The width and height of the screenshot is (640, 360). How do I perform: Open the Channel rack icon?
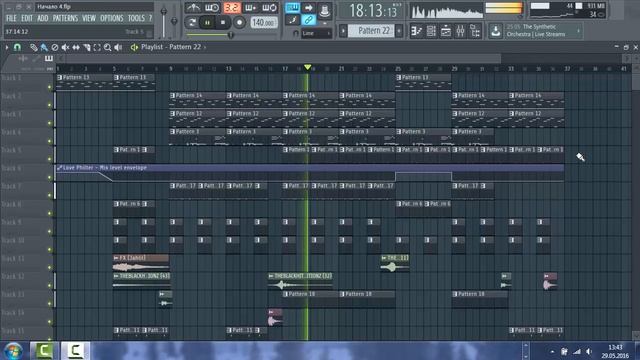coord(431,31)
